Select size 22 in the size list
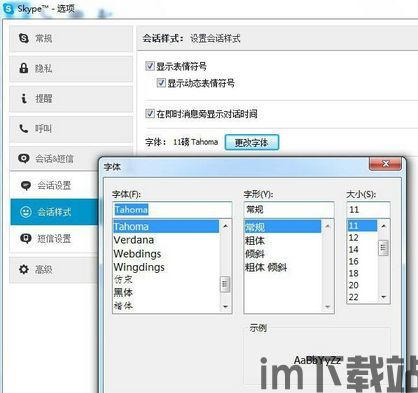The width and height of the screenshot is (418, 393). (362, 297)
